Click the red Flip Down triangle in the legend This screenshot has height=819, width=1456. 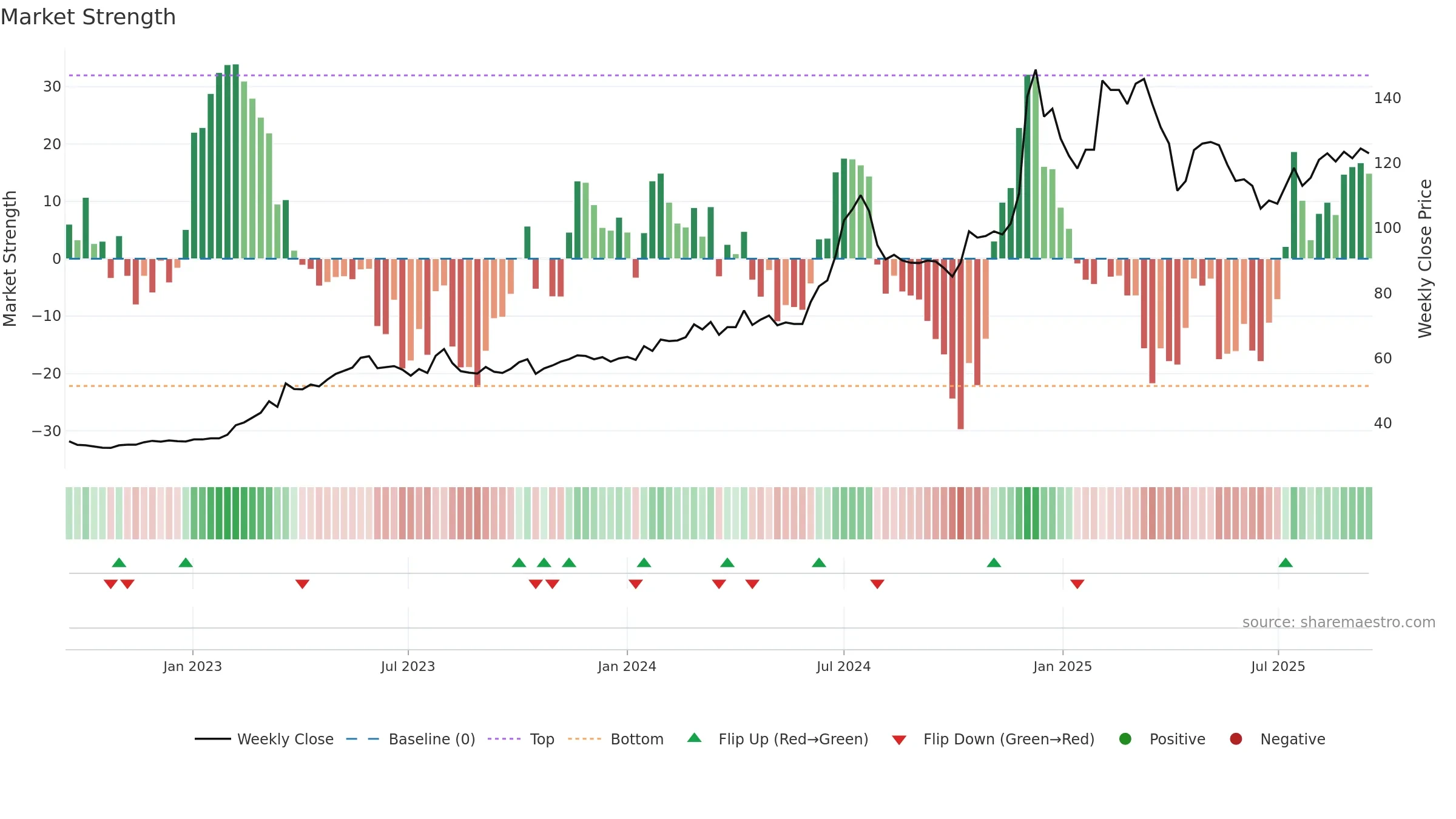click(899, 740)
